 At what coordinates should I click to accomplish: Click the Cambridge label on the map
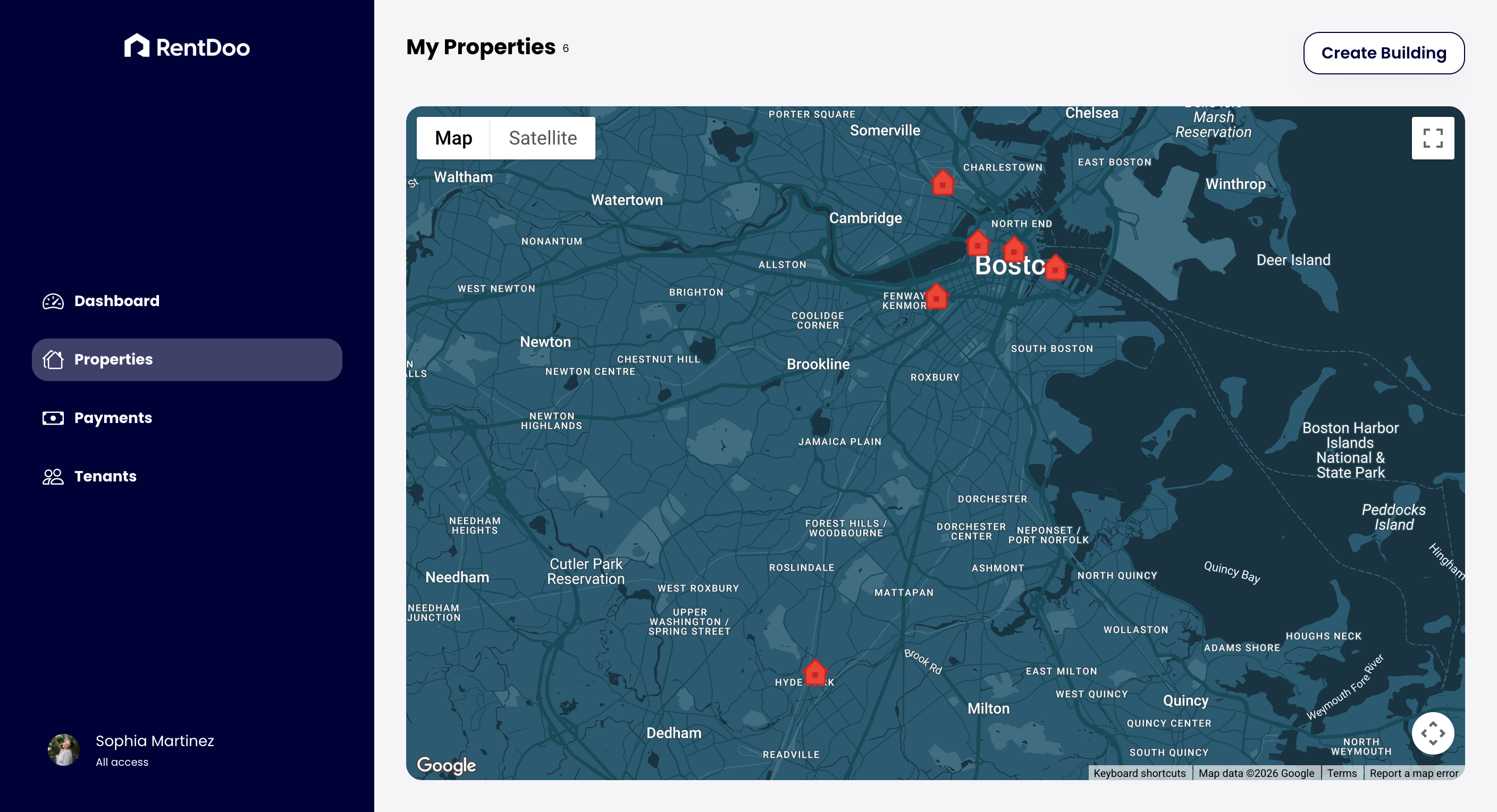click(x=865, y=218)
